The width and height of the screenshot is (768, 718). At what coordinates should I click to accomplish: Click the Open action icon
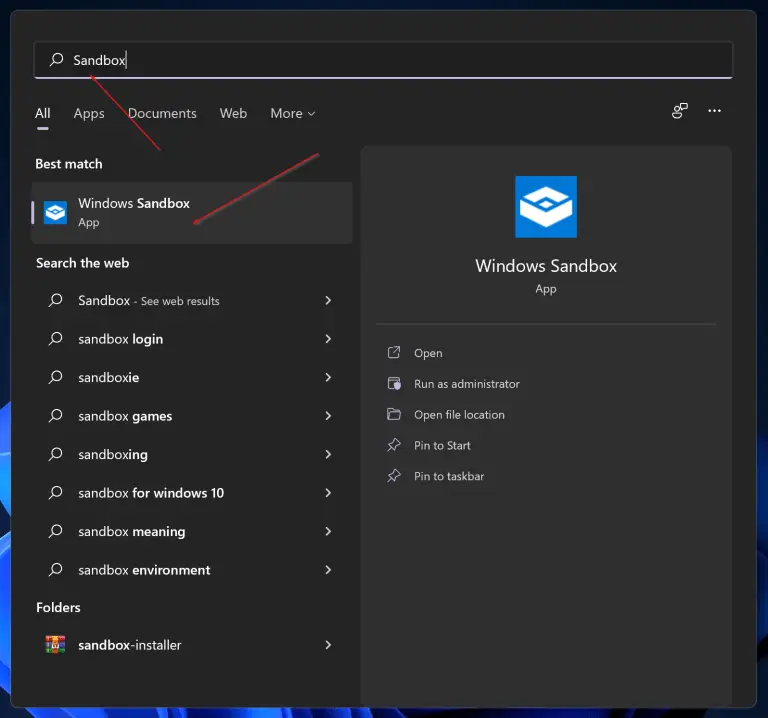point(394,353)
